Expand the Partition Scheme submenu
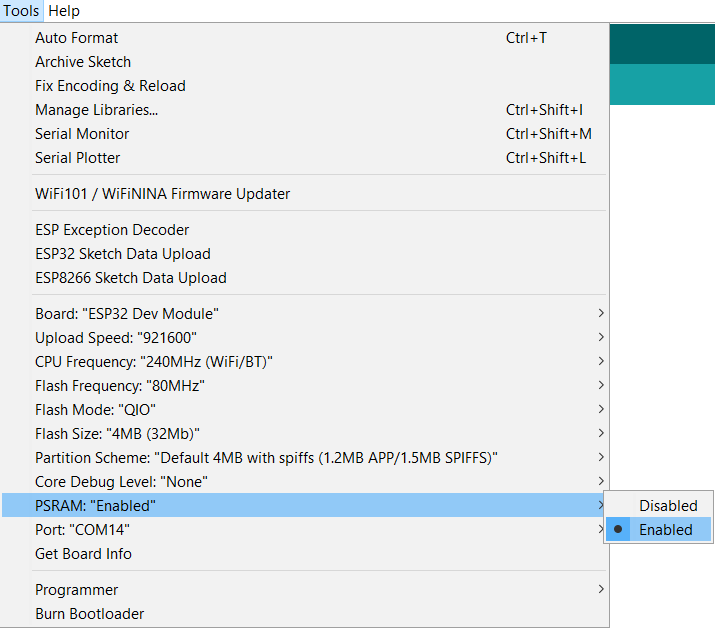Viewport: 715px width, 630px height. tap(266, 458)
